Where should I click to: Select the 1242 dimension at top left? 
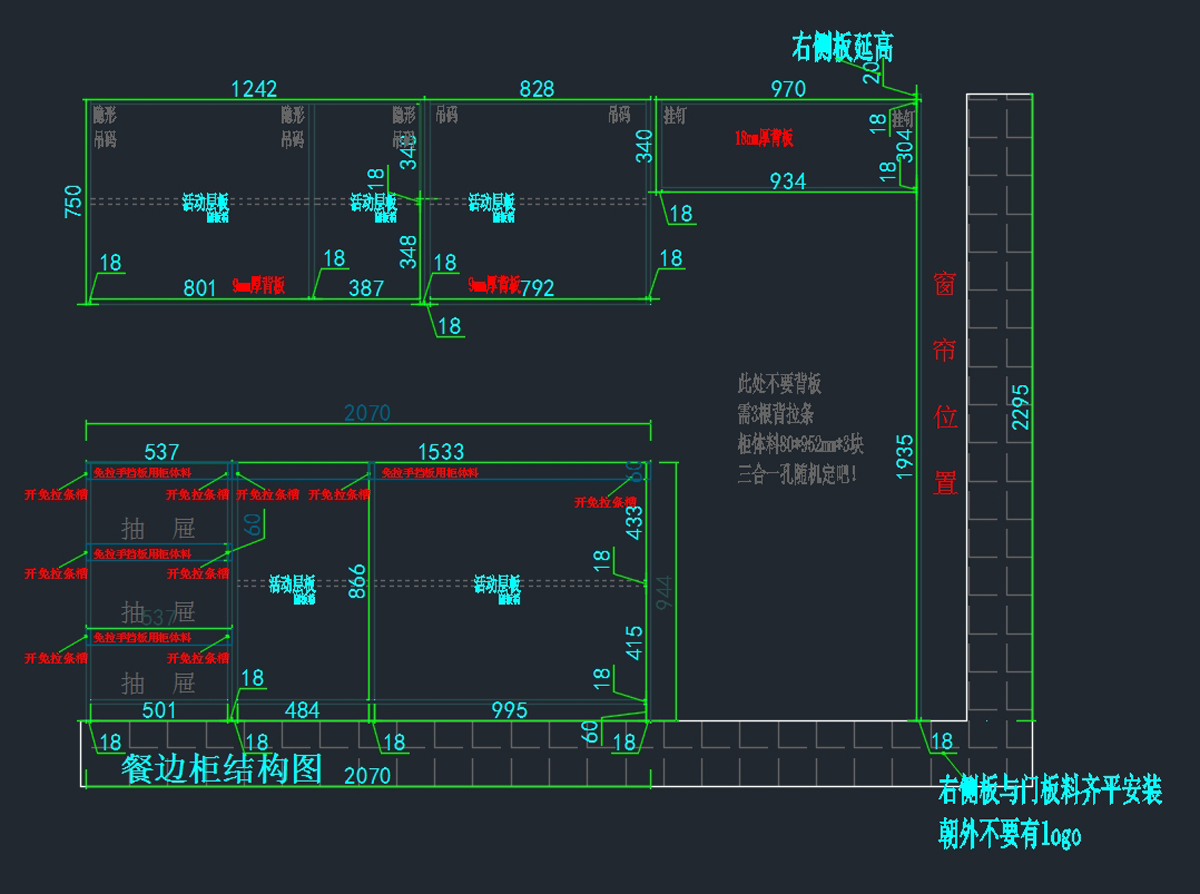click(254, 89)
